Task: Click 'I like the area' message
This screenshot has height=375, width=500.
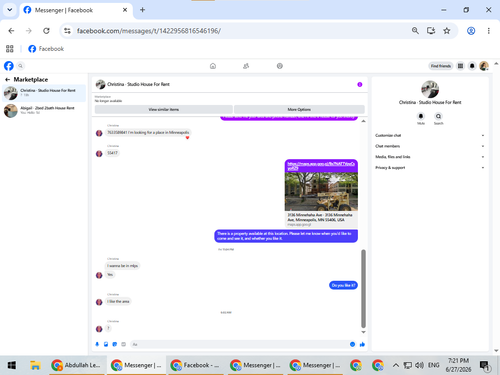Action: [x=118, y=301]
